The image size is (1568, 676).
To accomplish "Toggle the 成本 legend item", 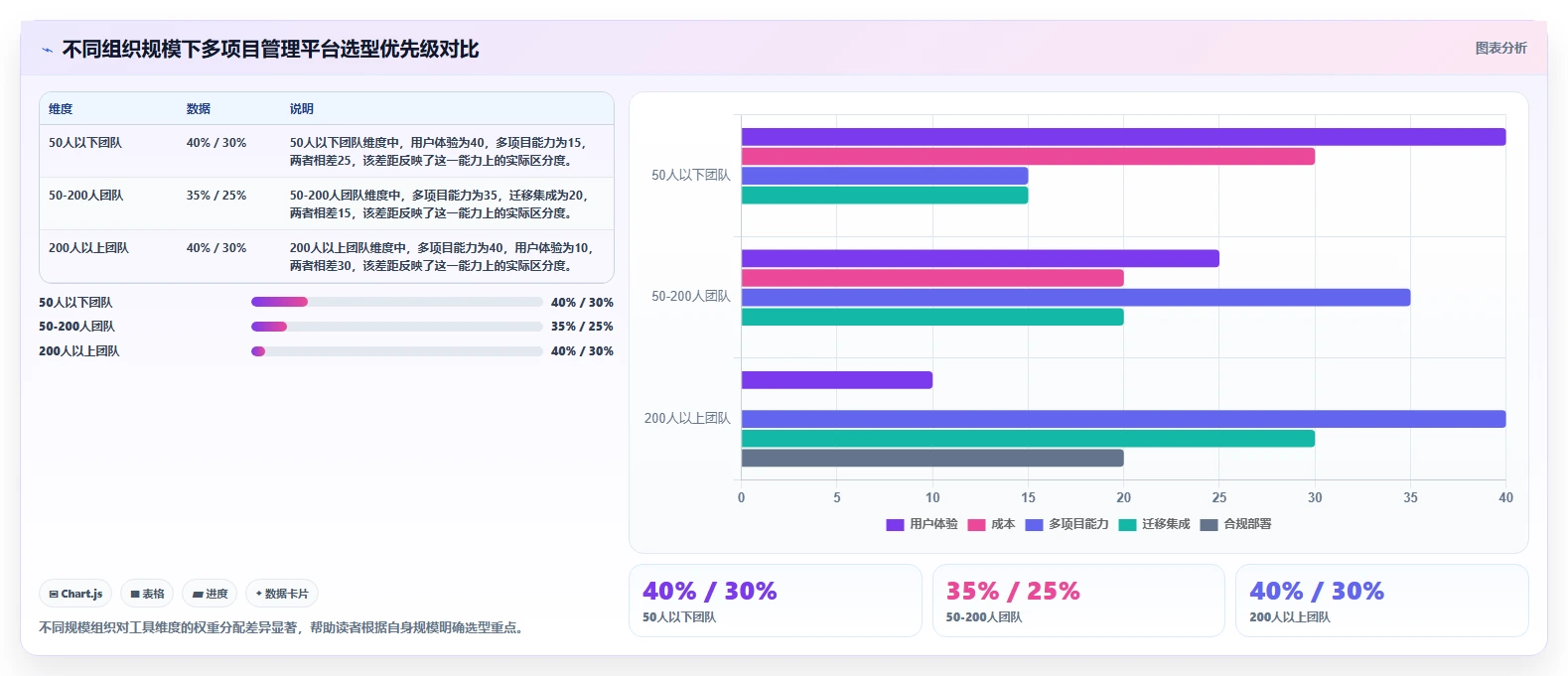I will (x=991, y=524).
